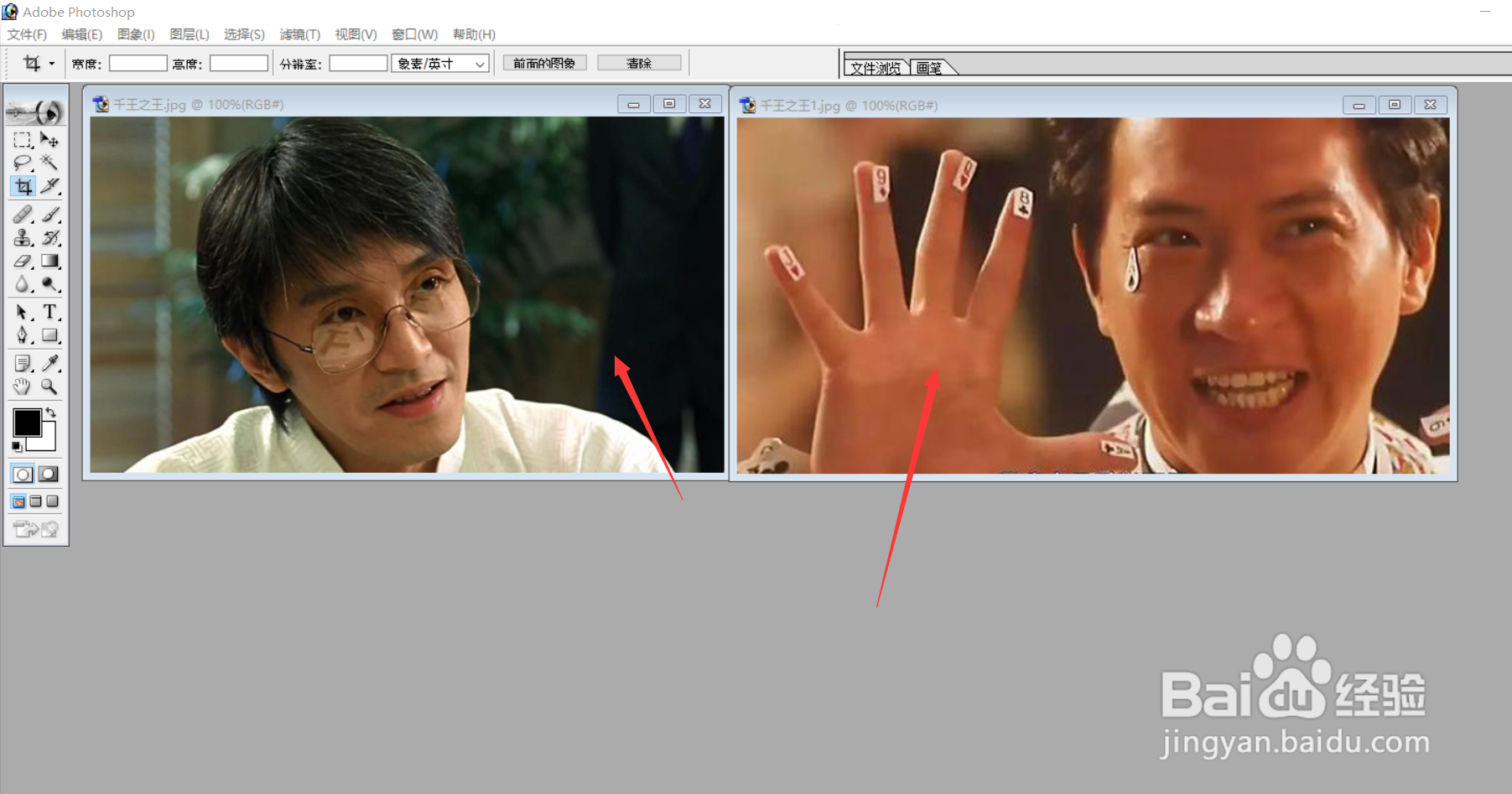The height and width of the screenshot is (794, 1512).
Task: Click the 清除 button
Action: (639, 63)
